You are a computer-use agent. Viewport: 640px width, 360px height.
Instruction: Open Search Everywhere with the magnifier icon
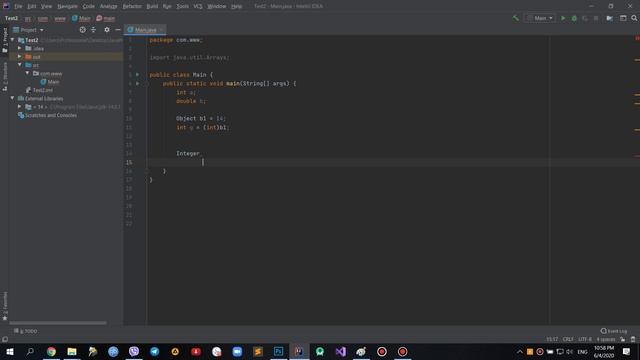pos(634,18)
